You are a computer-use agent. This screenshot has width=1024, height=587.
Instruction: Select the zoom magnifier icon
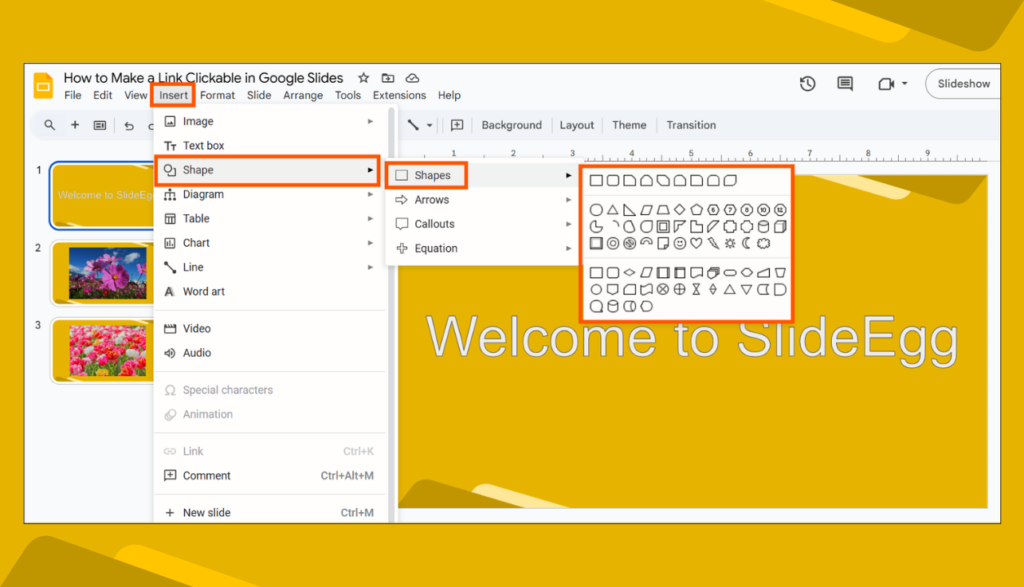[49, 125]
